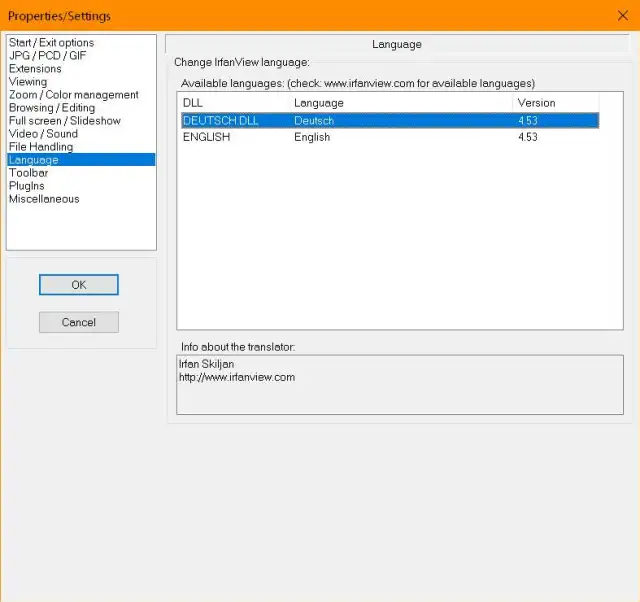Viewport: 640px width, 602px height.
Task: Select Zoom / Color management category
Action: pos(73,95)
